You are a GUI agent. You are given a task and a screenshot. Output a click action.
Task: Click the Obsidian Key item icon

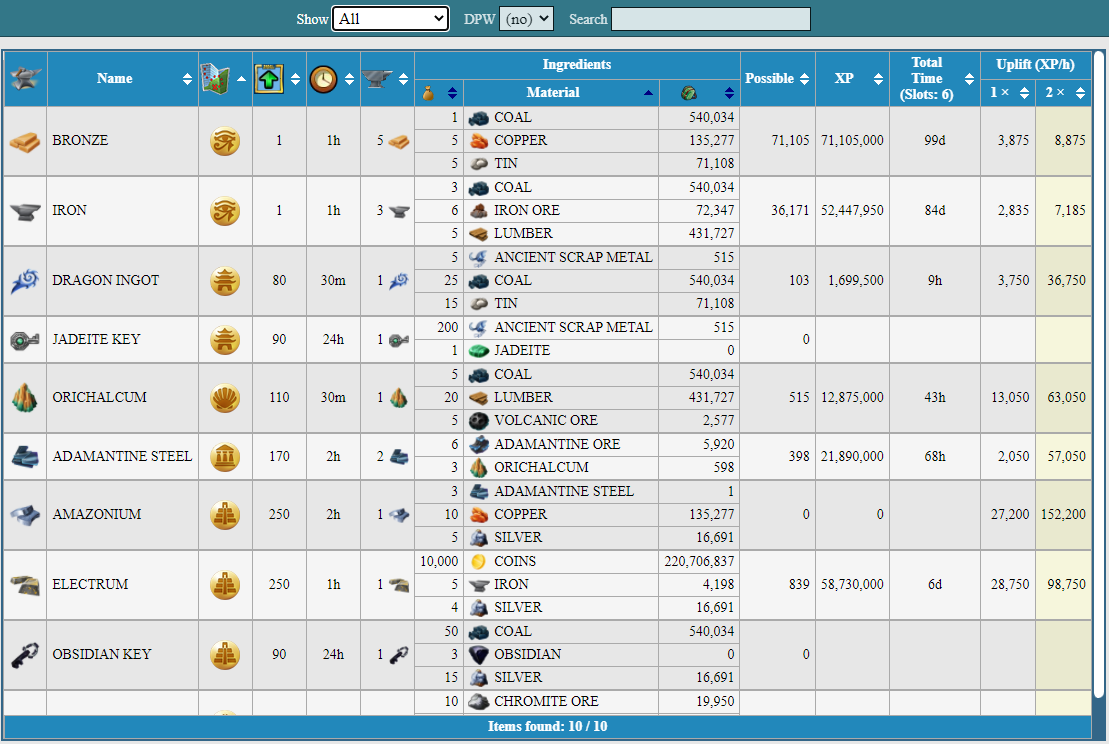[25, 655]
